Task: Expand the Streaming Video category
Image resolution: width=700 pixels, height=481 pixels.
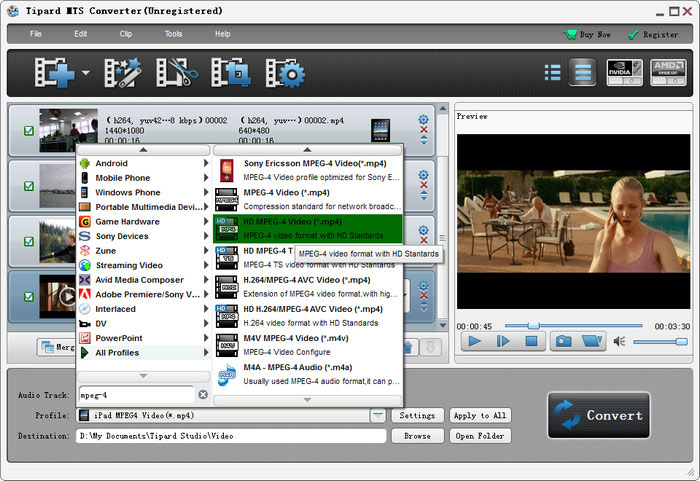Action: tap(144, 265)
